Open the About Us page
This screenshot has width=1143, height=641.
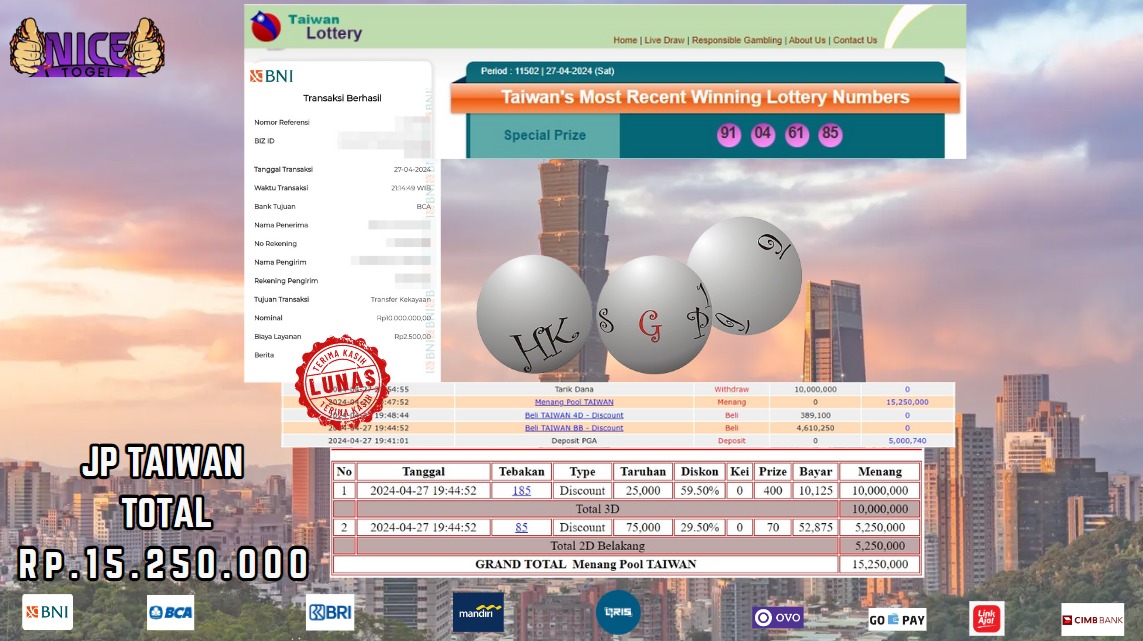[x=807, y=41]
